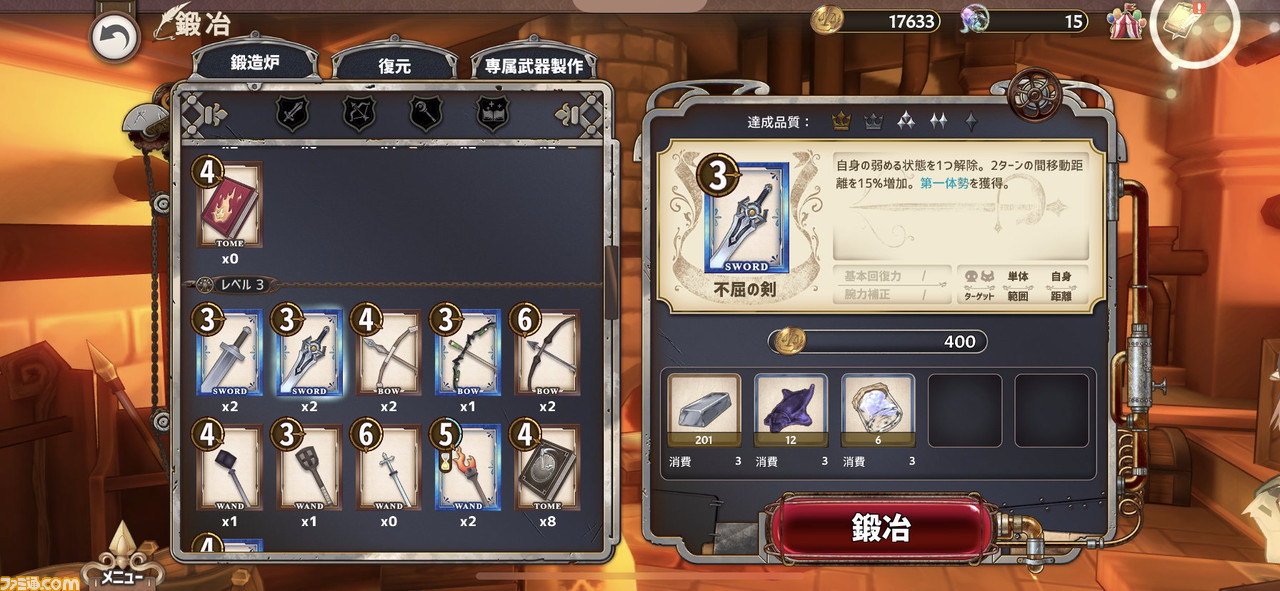Image resolution: width=1280 pixels, height=591 pixels.
Task: Select the silver crown quality marker
Action: click(873, 122)
